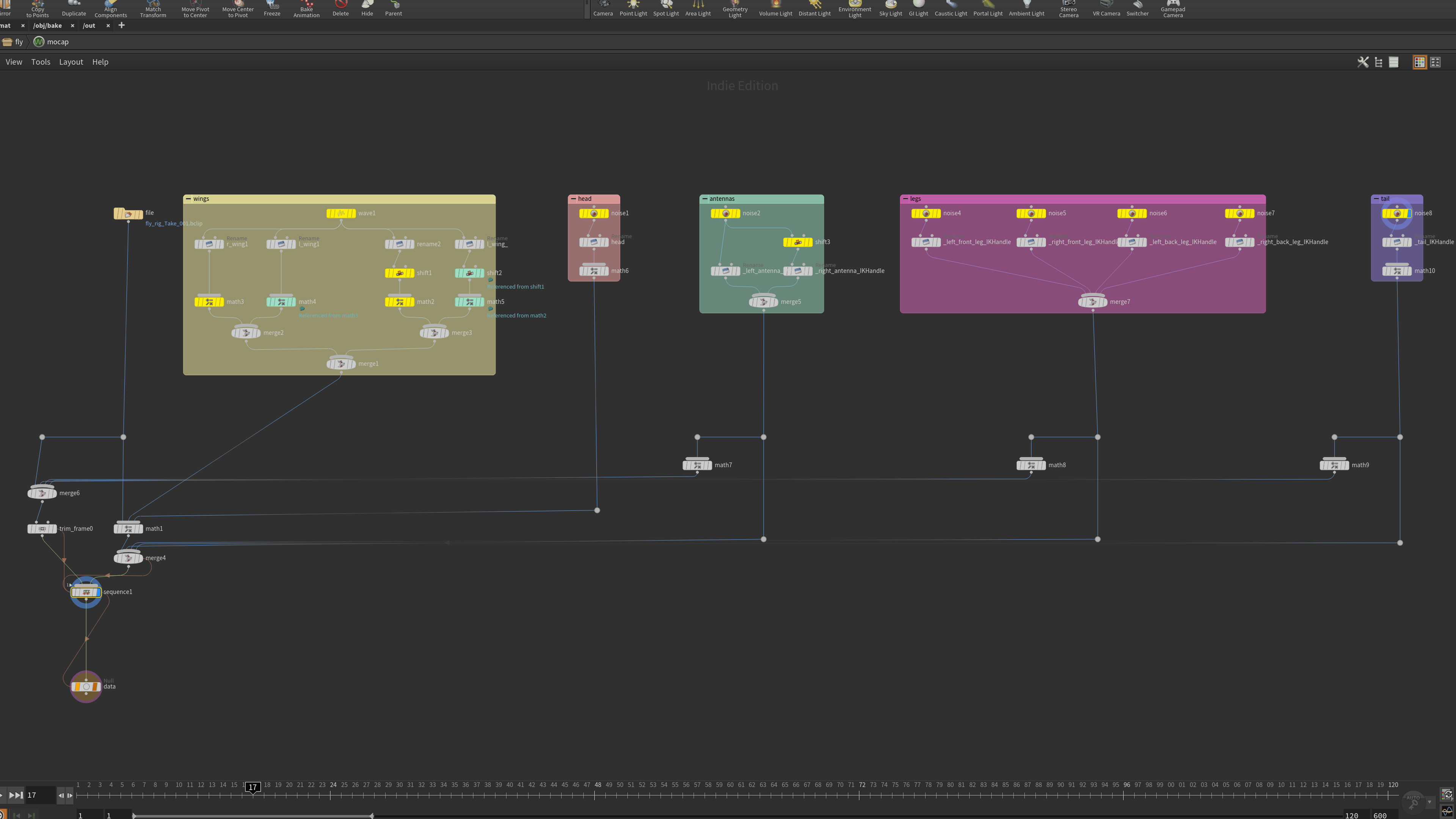The image size is (1456, 819).
Task: Open the Layout menu
Action: point(71,62)
